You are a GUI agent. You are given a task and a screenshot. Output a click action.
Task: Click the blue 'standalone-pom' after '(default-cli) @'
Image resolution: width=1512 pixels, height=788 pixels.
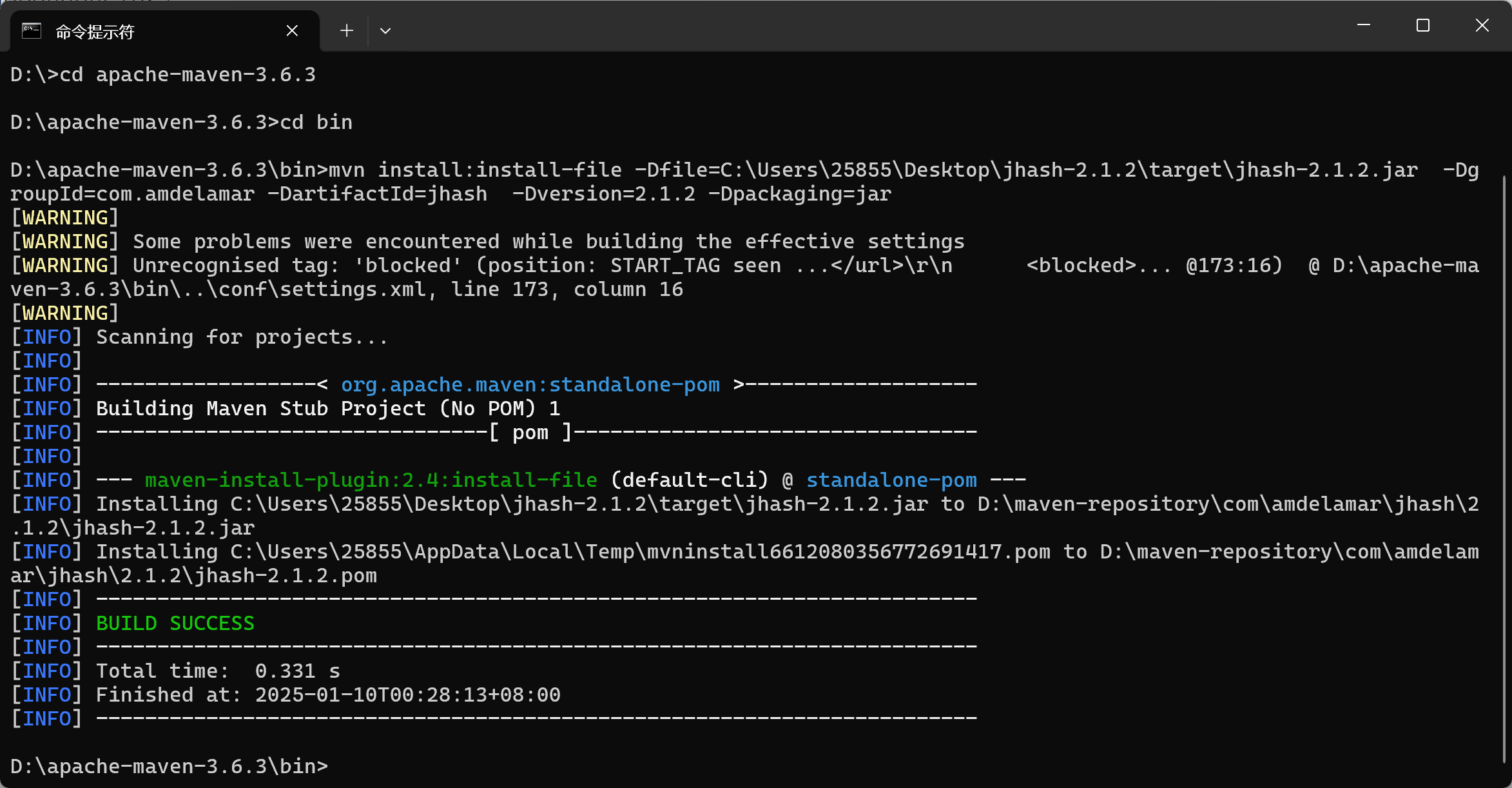(892, 480)
